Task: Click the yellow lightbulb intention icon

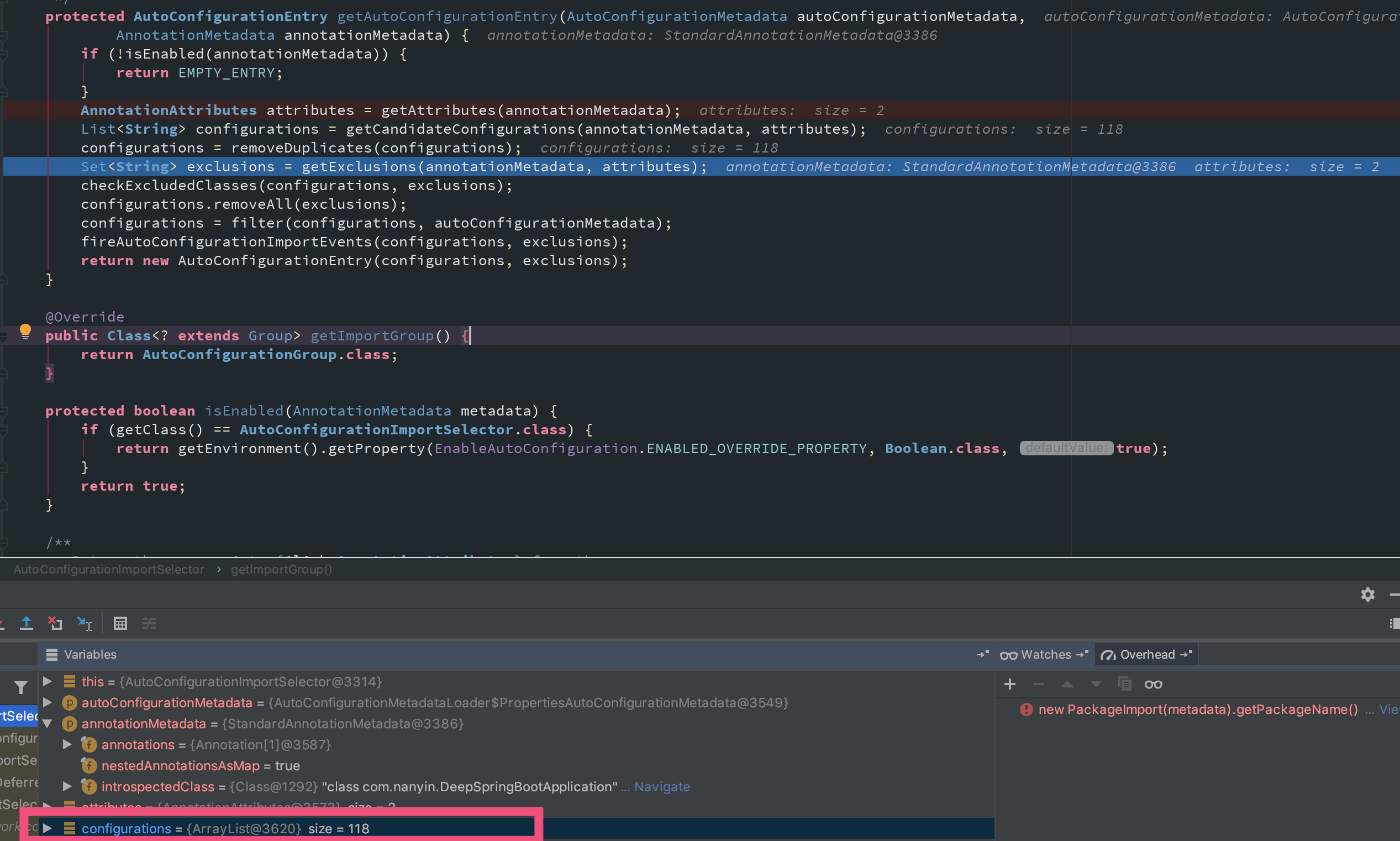Action: (x=25, y=331)
